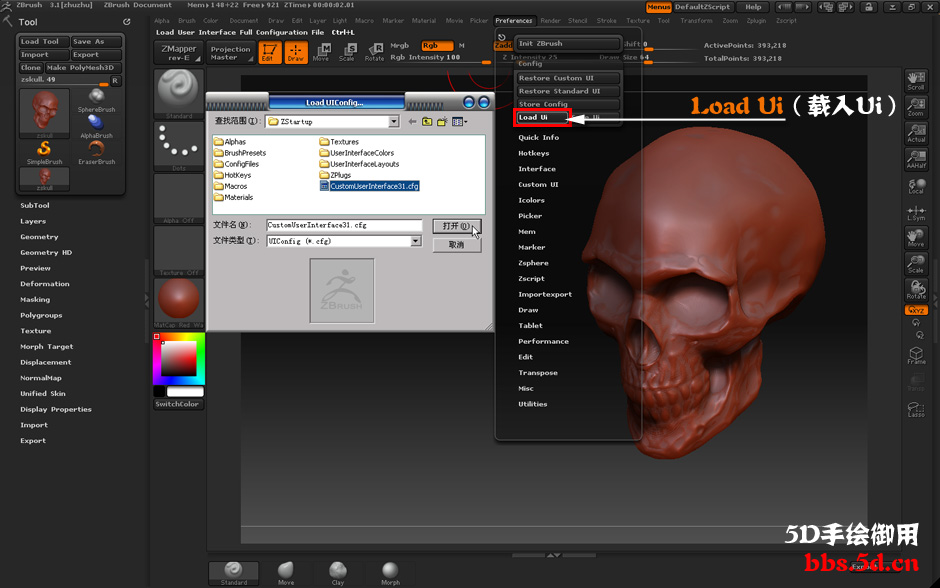
Task: Toggle the Menus button
Action: (659, 7)
